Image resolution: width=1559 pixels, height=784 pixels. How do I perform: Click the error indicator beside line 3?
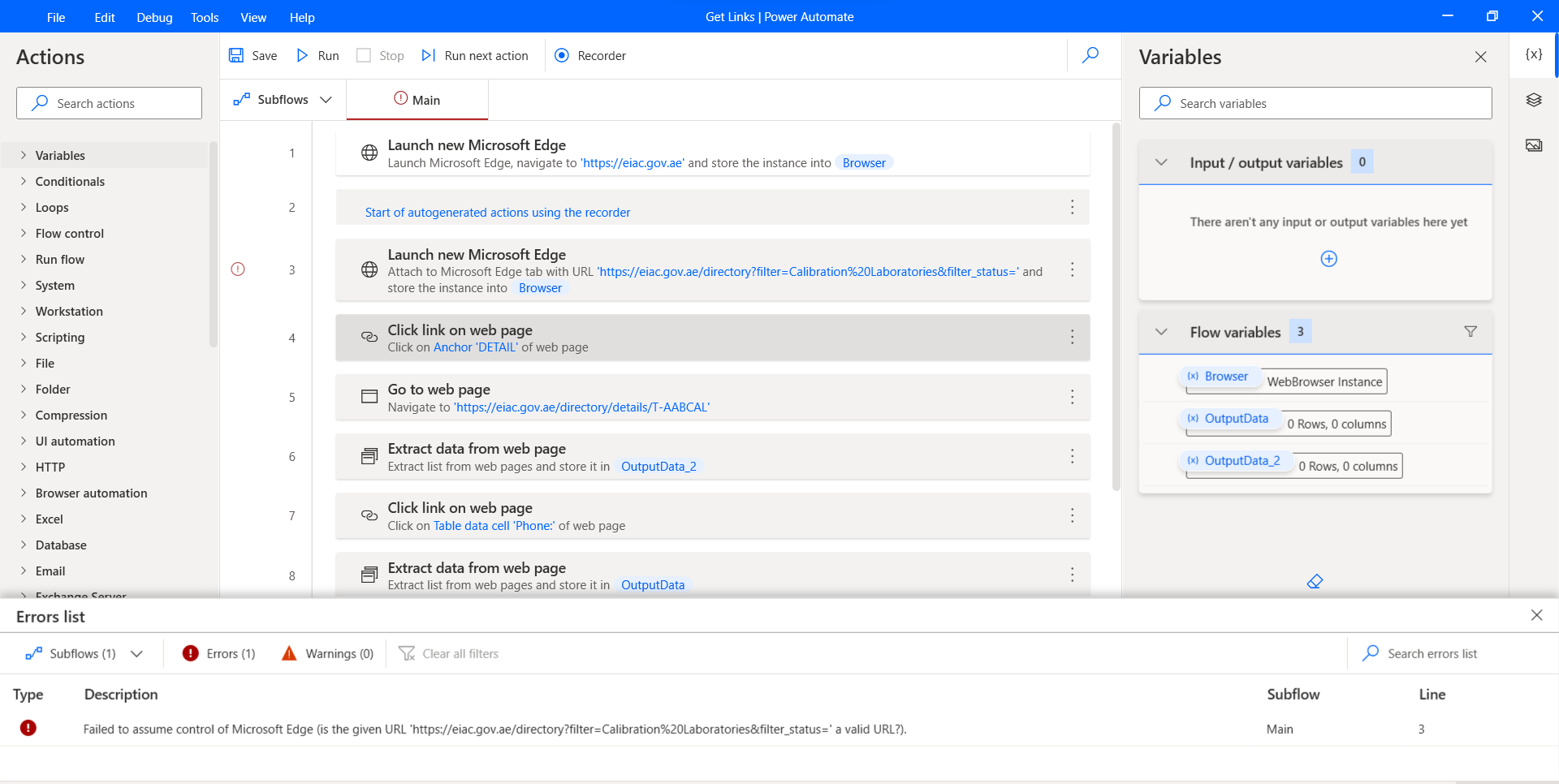237,269
